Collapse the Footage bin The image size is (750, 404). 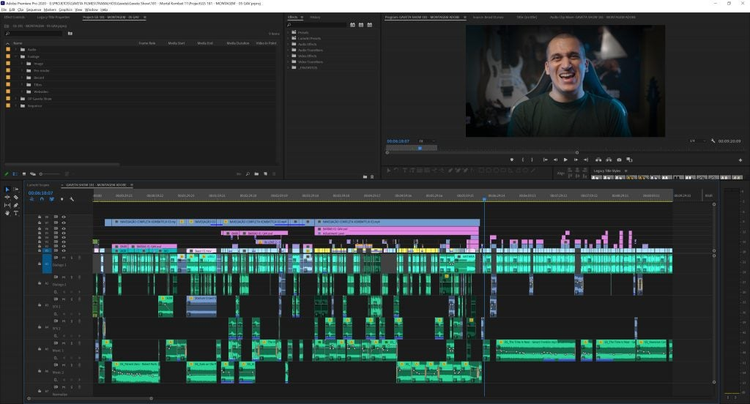click(16, 56)
